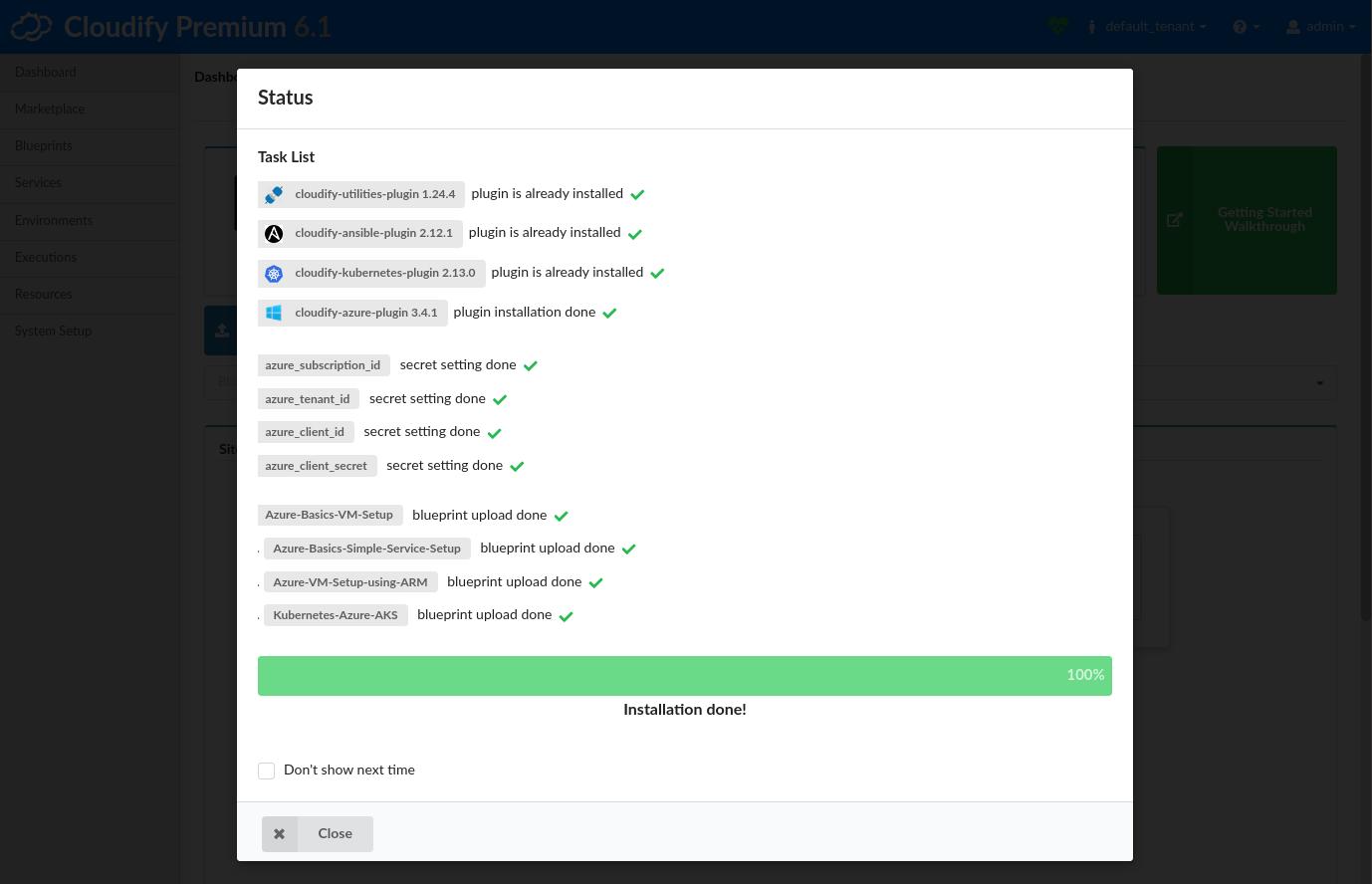Navigate to Executions in the sidebar
Screen dimensions: 1372x884
pos(46,258)
